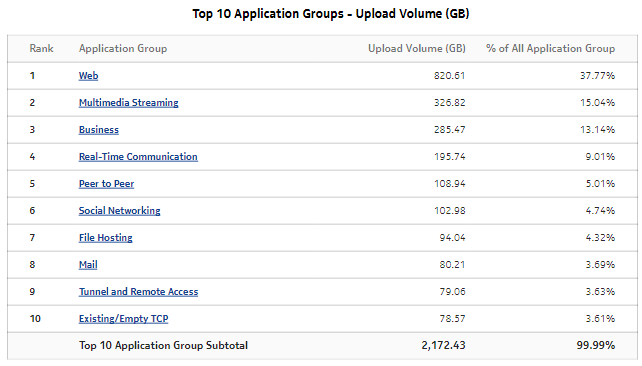The width and height of the screenshot is (642, 366).
Task: Open the Business application group link
Action: [x=99, y=130]
